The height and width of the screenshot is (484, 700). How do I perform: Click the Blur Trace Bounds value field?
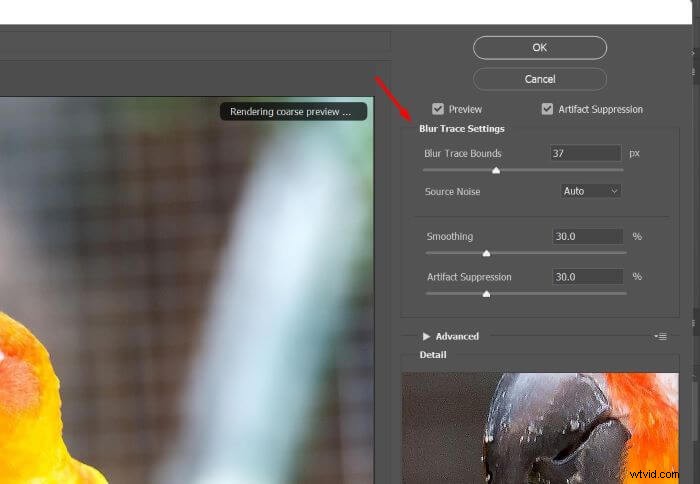[585, 153]
